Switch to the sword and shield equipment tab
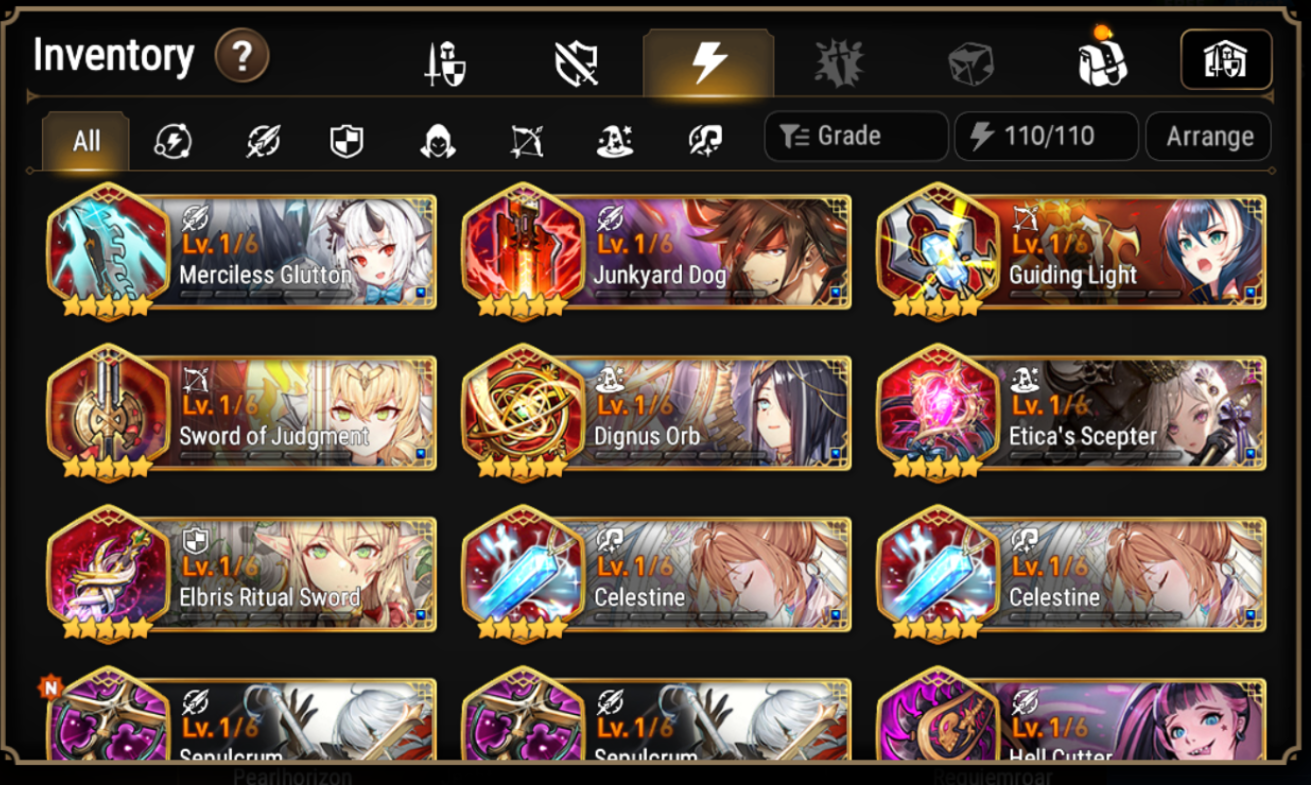The image size is (1311, 785). pyautogui.click(x=444, y=64)
